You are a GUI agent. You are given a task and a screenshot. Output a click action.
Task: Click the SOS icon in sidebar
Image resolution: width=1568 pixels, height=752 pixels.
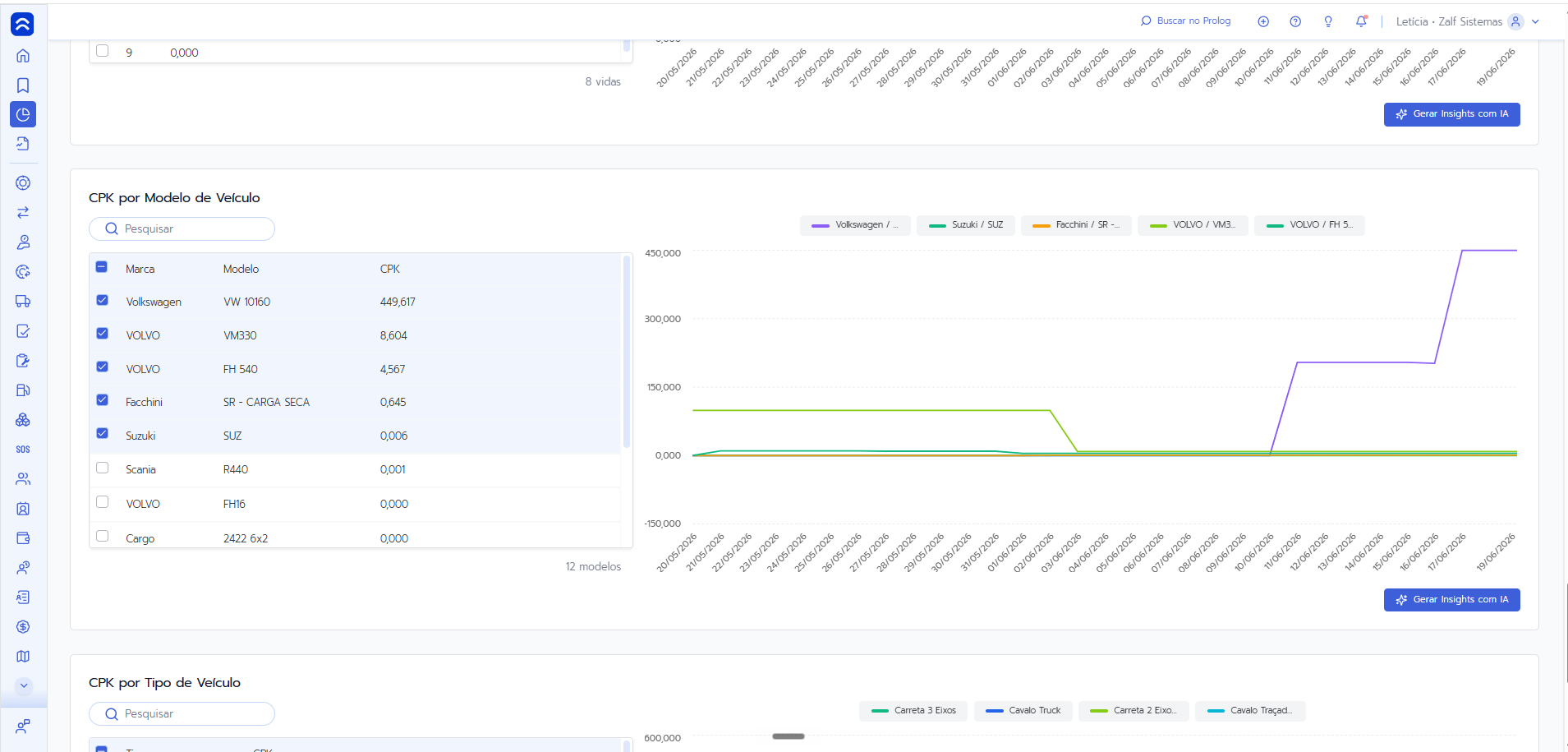click(23, 450)
